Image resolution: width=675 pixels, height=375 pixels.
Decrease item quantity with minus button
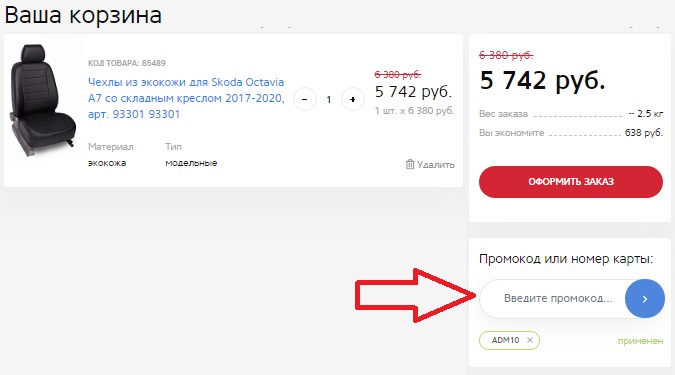(305, 99)
